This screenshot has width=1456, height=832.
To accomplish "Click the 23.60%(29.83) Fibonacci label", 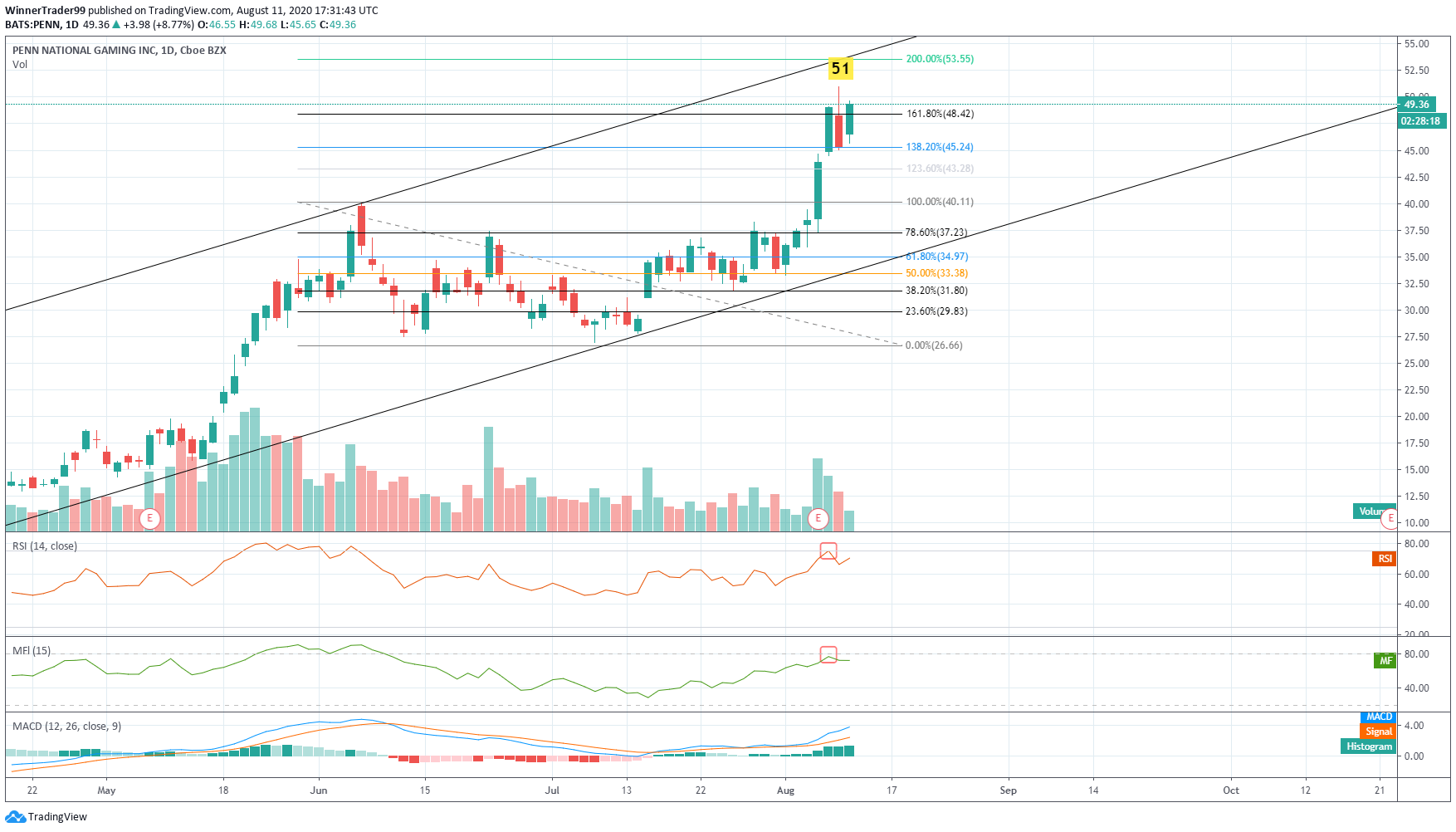I will pyautogui.click(x=936, y=311).
